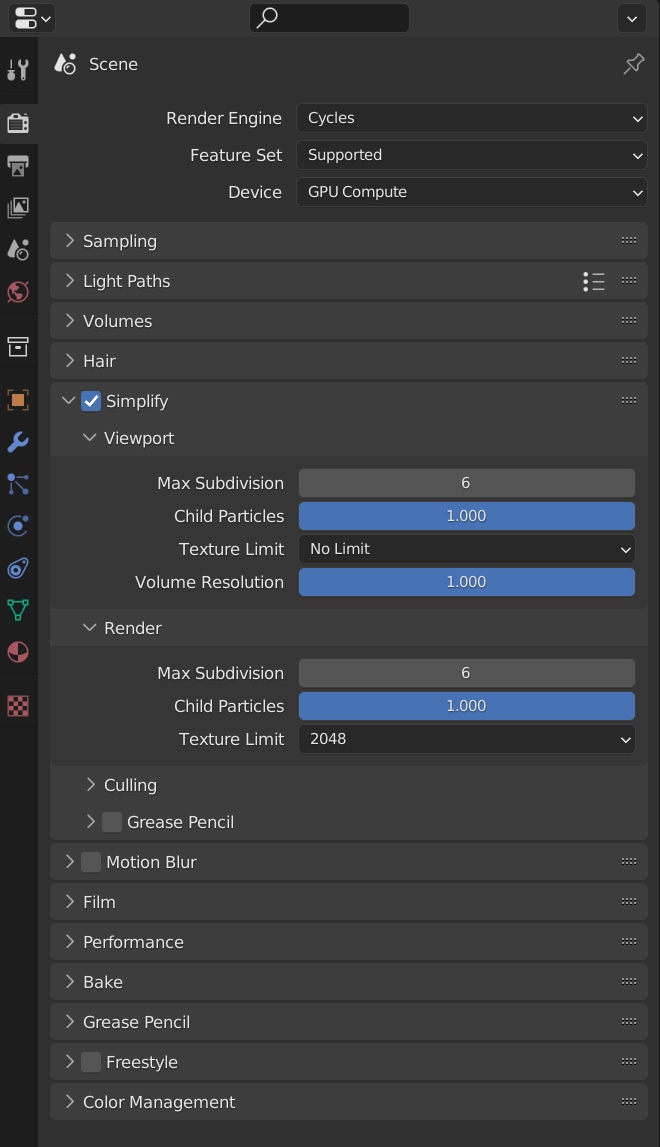Click the editor type selector icon
Viewport: 660px width, 1147px height.
pos(31,18)
